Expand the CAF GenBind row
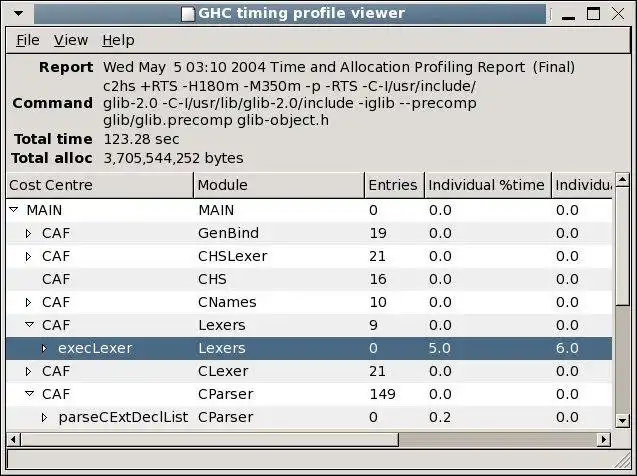Screen dimensions: 637x476 coord(28,233)
